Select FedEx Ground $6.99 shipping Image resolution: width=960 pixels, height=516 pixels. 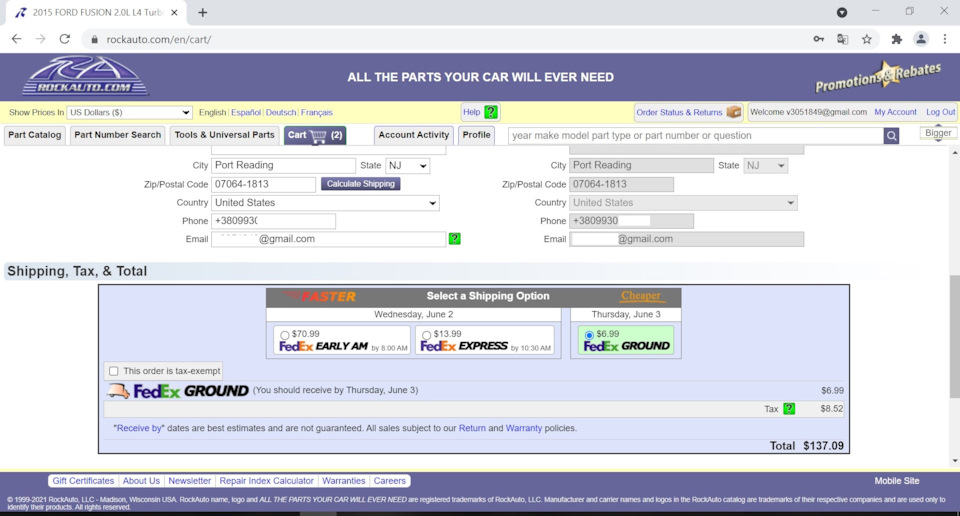(589, 335)
